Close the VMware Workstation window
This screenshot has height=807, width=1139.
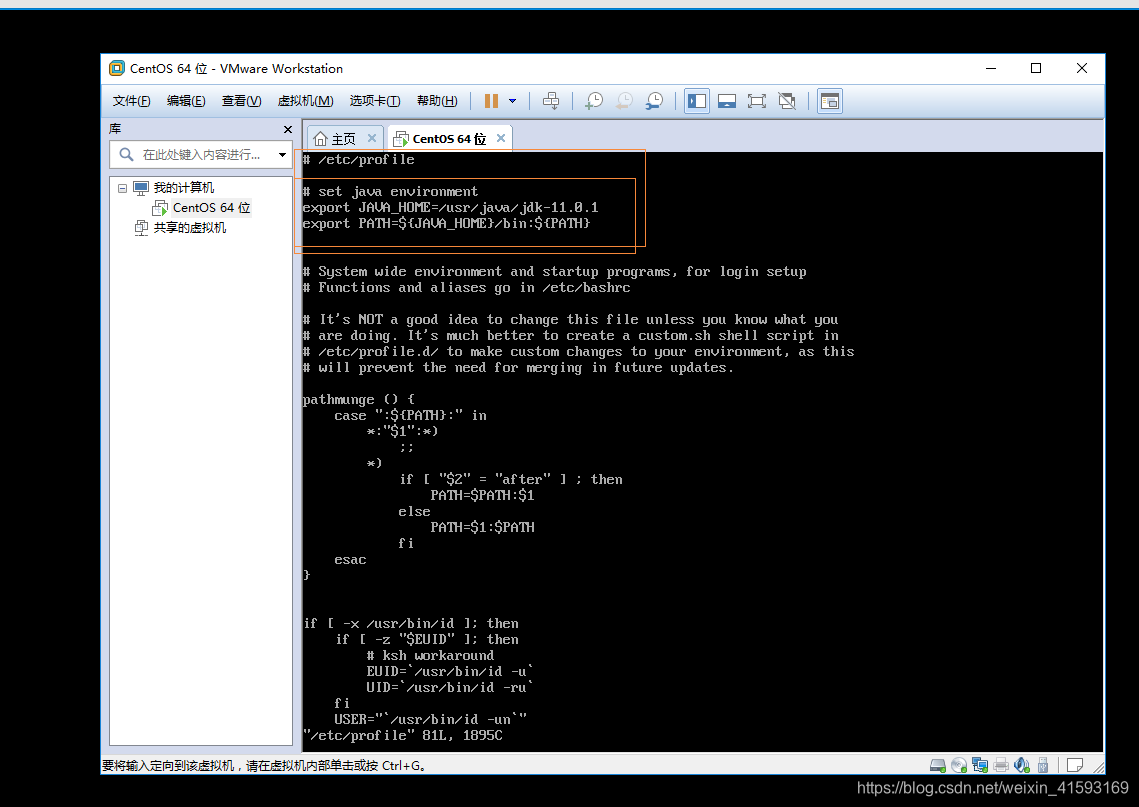pos(1082,68)
